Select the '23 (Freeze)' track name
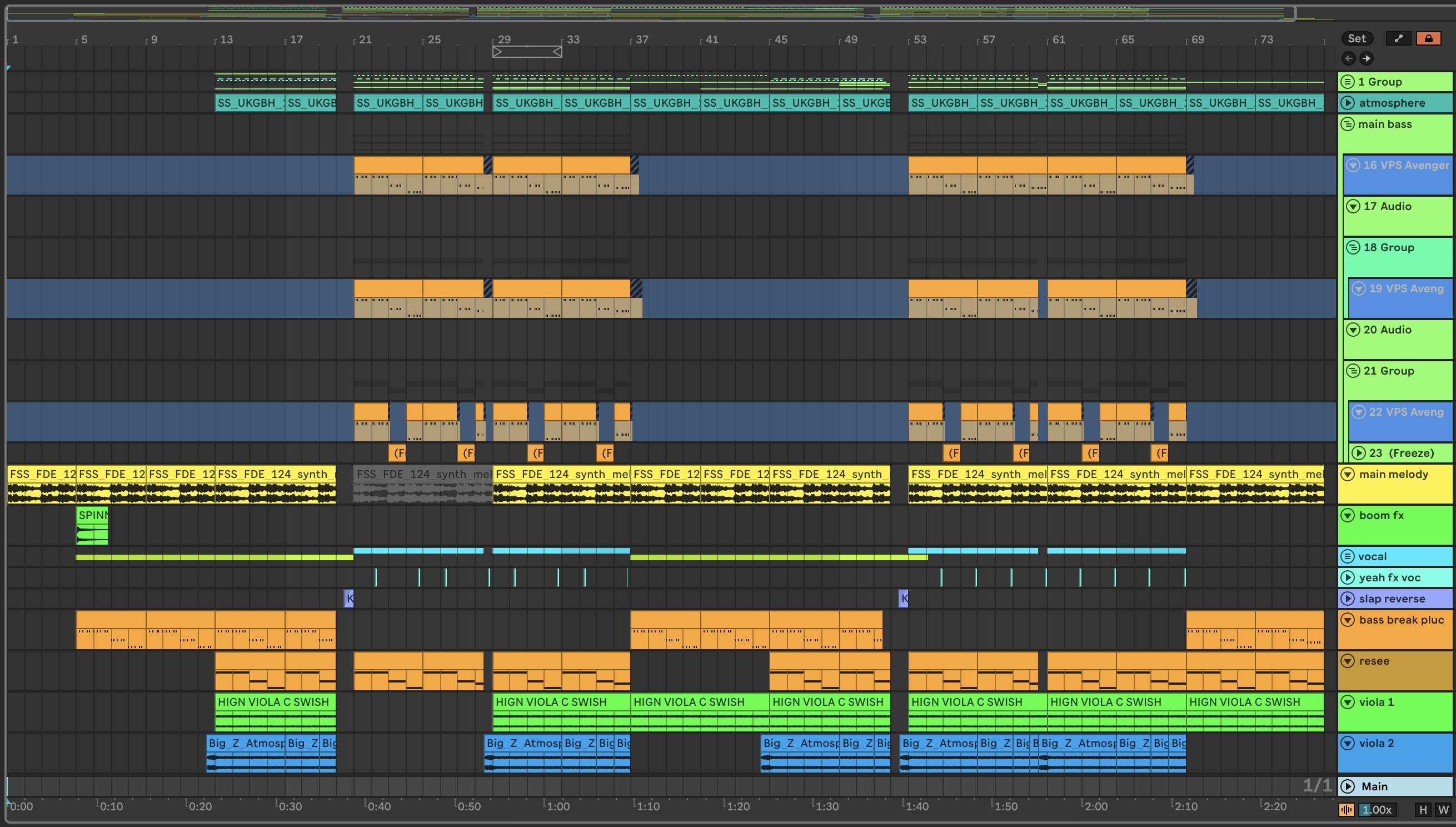The height and width of the screenshot is (827, 1456). pos(1402,453)
